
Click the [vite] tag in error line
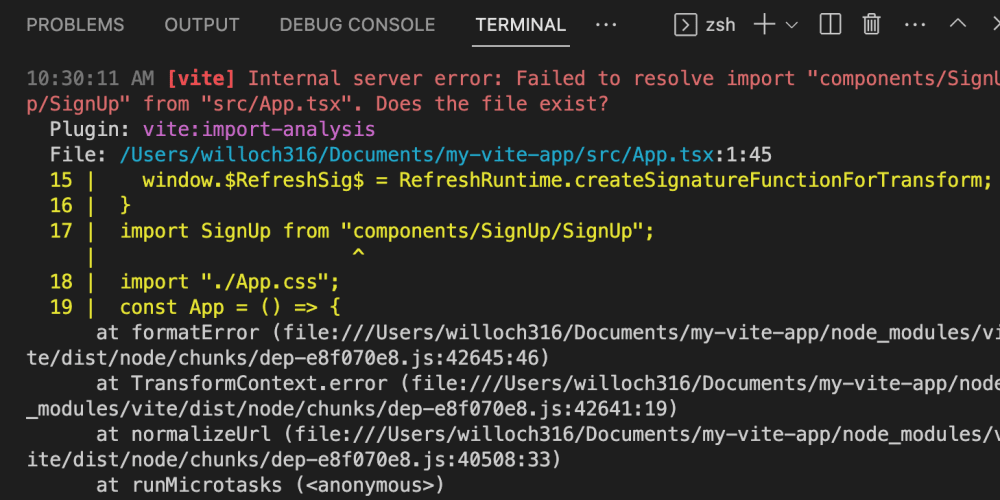201,78
